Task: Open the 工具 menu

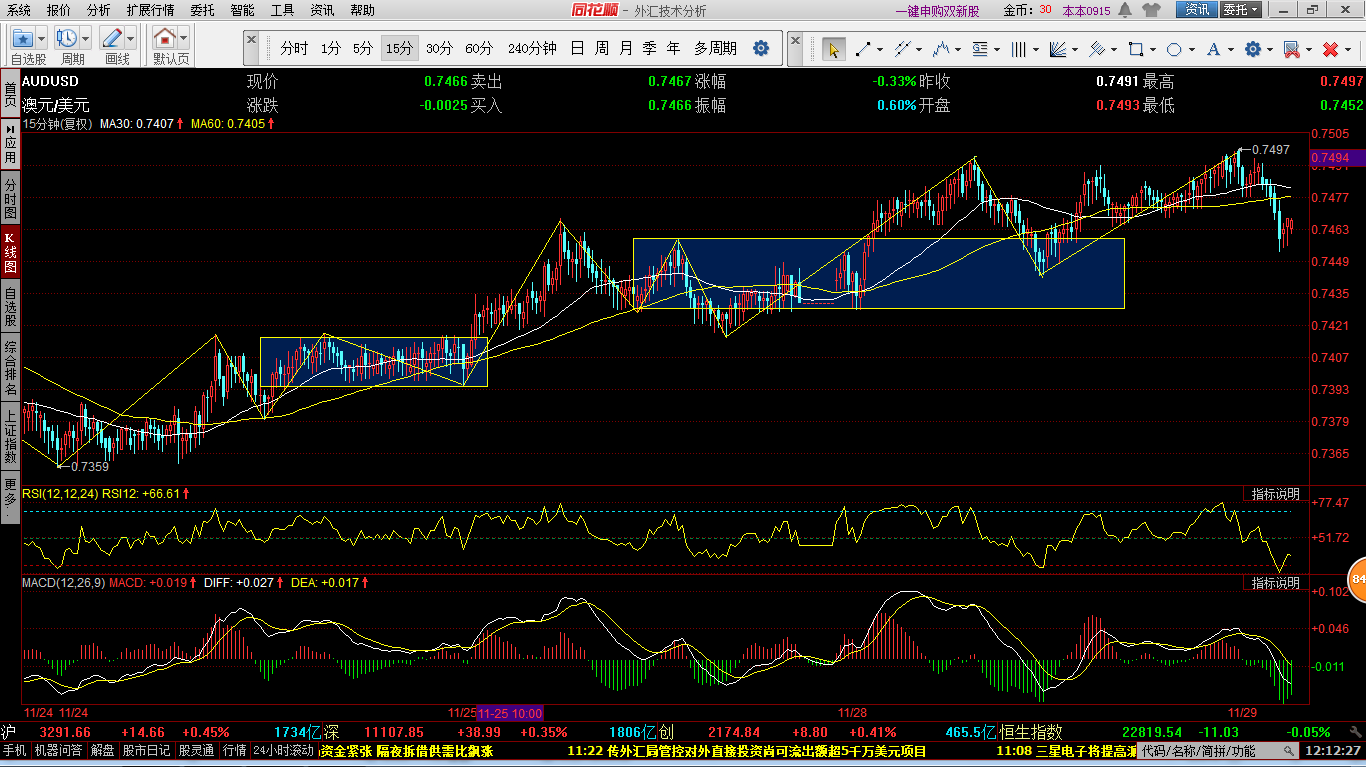Action: coord(283,10)
